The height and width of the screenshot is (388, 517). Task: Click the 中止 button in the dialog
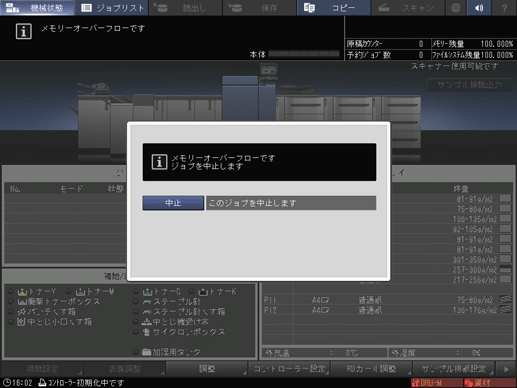tap(173, 203)
